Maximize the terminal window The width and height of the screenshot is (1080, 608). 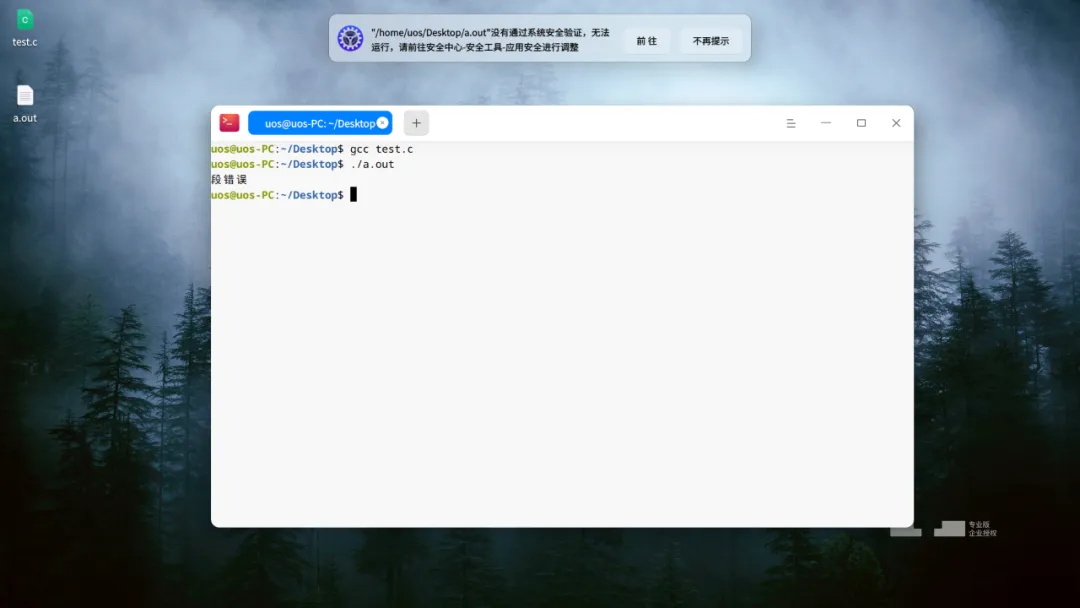[x=861, y=123]
